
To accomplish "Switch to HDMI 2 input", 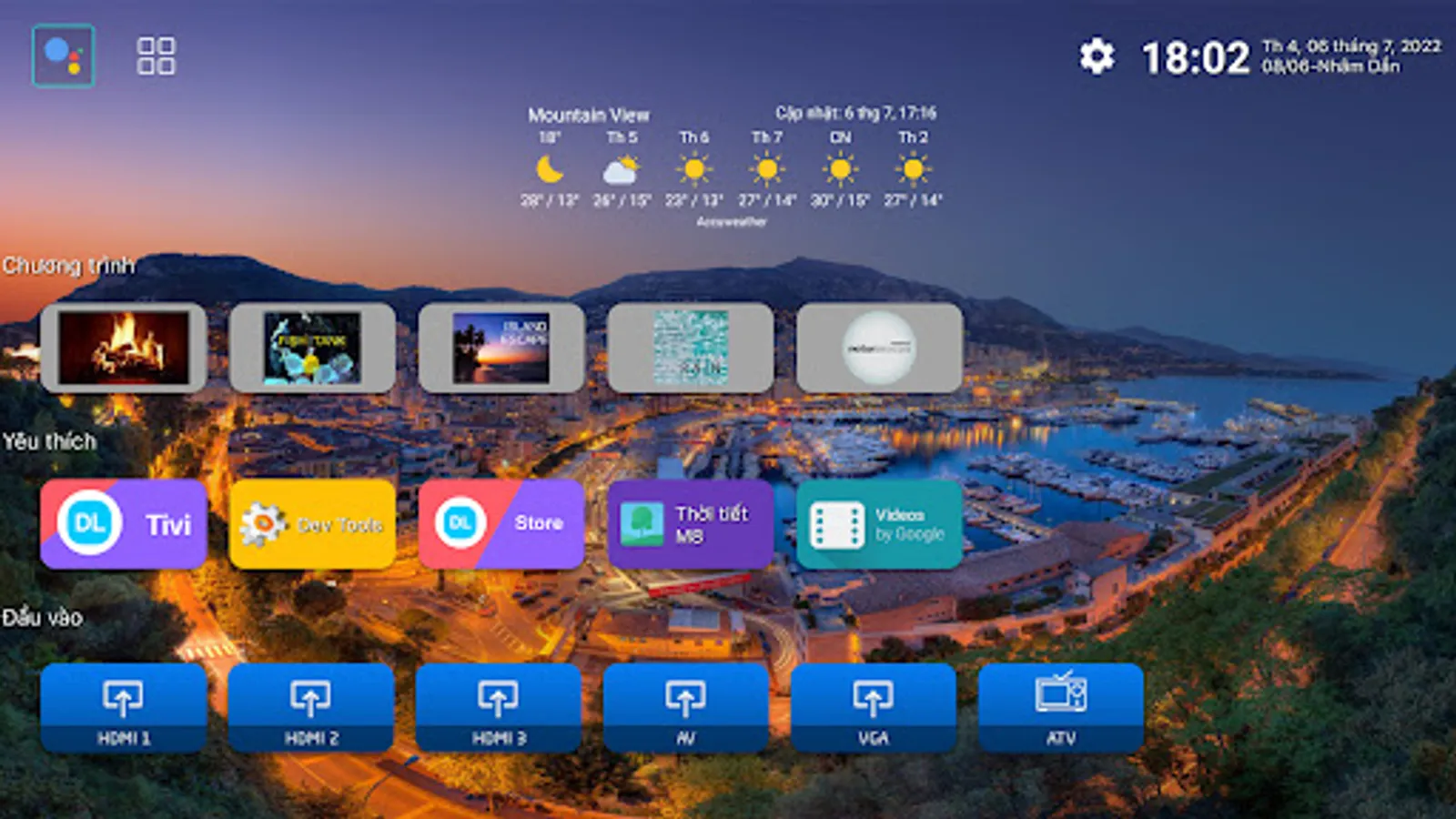I will (x=313, y=709).
